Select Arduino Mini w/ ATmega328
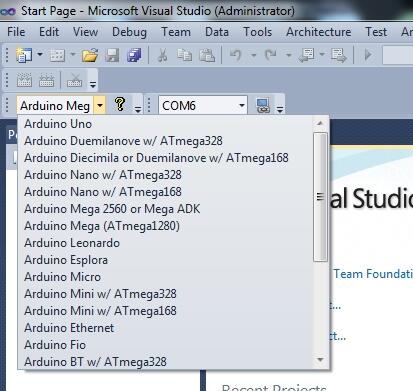The height and width of the screenshot is (391, 413). 165,294
